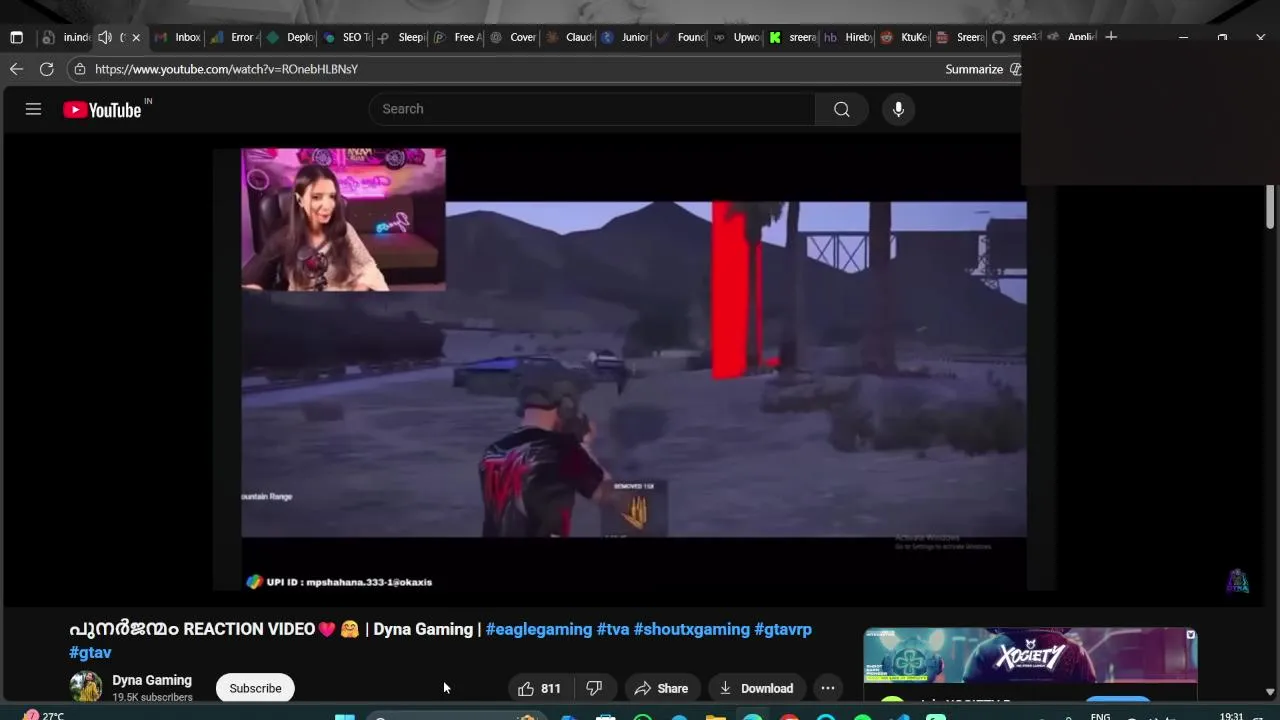
Task: Close the current YouTube tab
Action: (x=136, y=37)
